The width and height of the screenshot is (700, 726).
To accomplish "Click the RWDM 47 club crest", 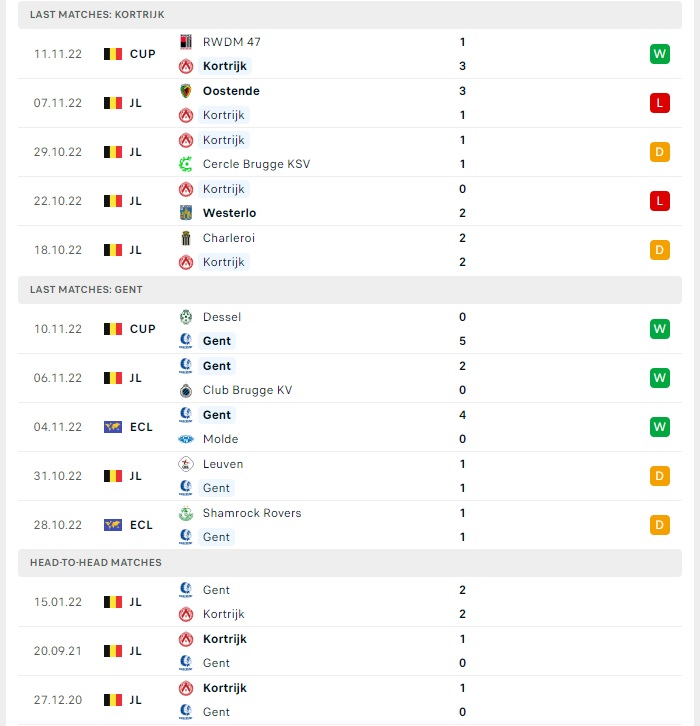I will tap(186, 42).
